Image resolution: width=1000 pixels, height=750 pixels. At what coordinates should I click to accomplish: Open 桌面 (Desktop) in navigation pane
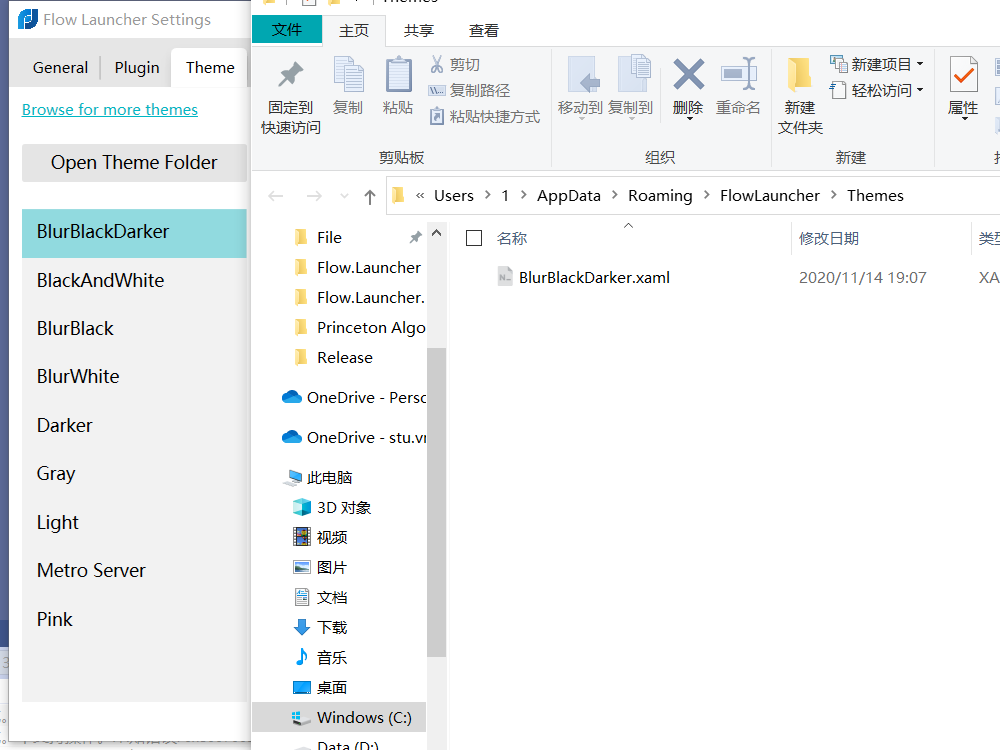click(x=332, y=688)
